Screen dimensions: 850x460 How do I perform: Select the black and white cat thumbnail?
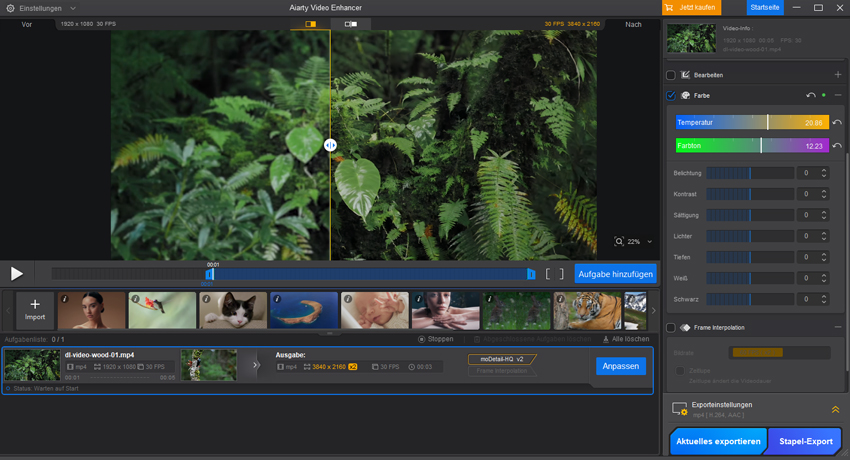click(x=233, y=310)
